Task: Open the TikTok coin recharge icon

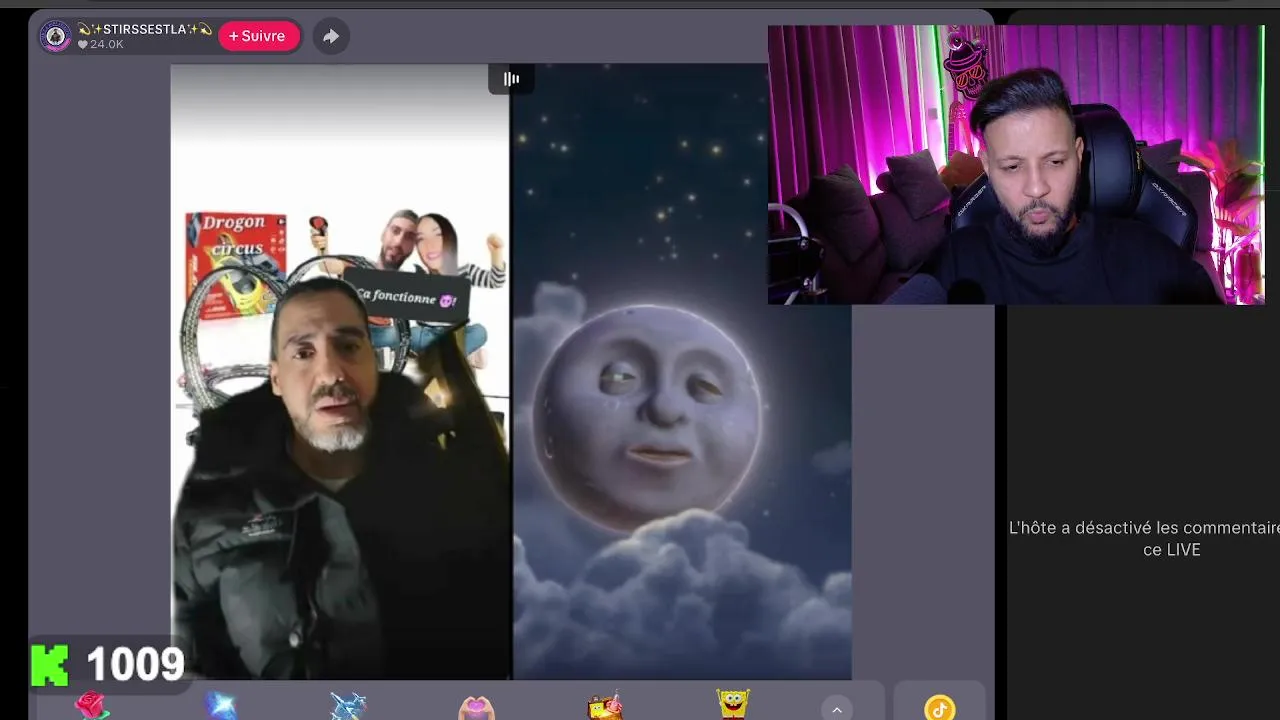Action: (939, 709)
